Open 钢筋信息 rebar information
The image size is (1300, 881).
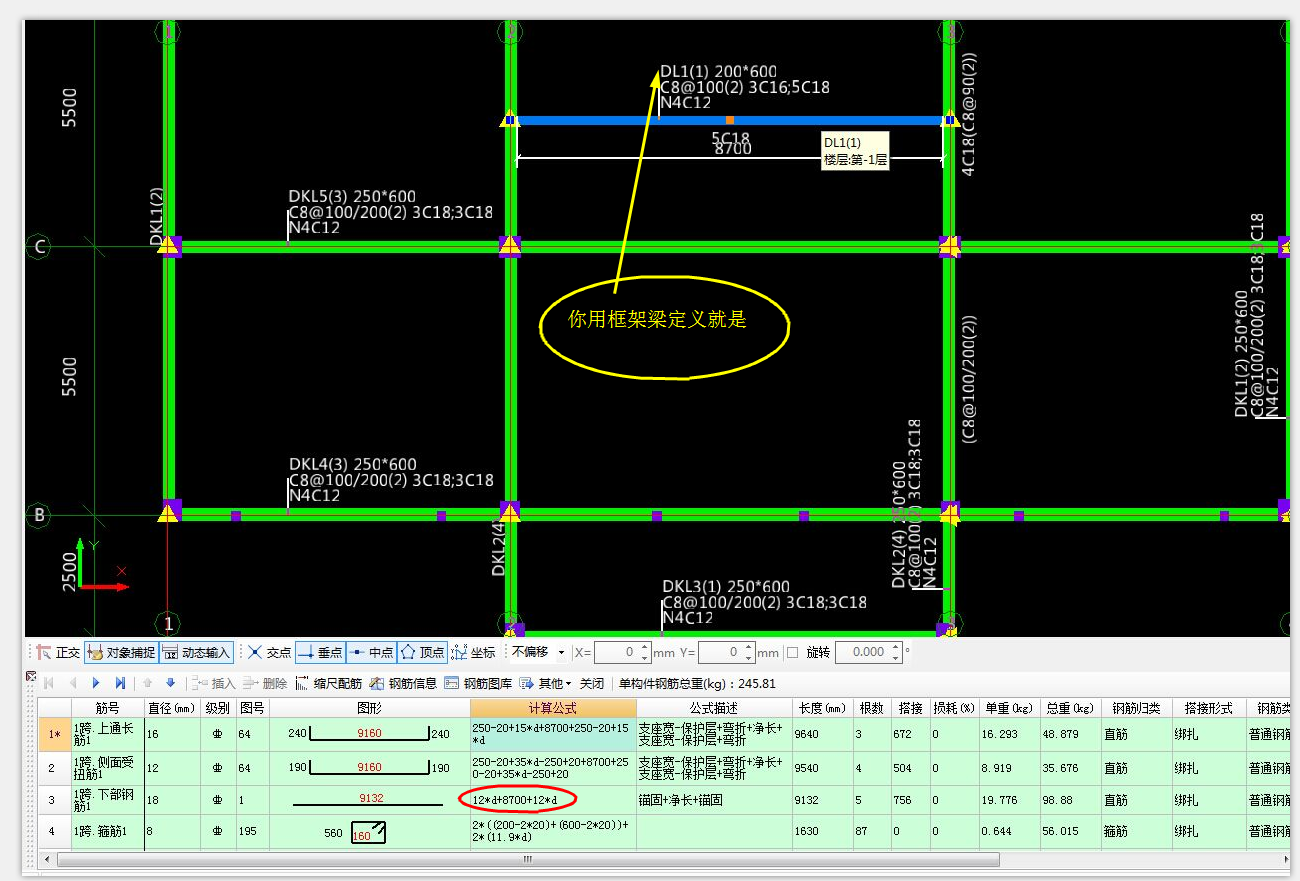pyautogui.click(x=403, y=684)
